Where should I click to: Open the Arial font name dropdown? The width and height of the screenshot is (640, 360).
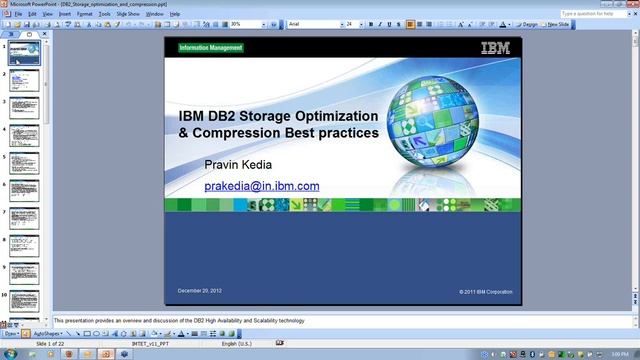pyautogui.click(x=342, y=24)
